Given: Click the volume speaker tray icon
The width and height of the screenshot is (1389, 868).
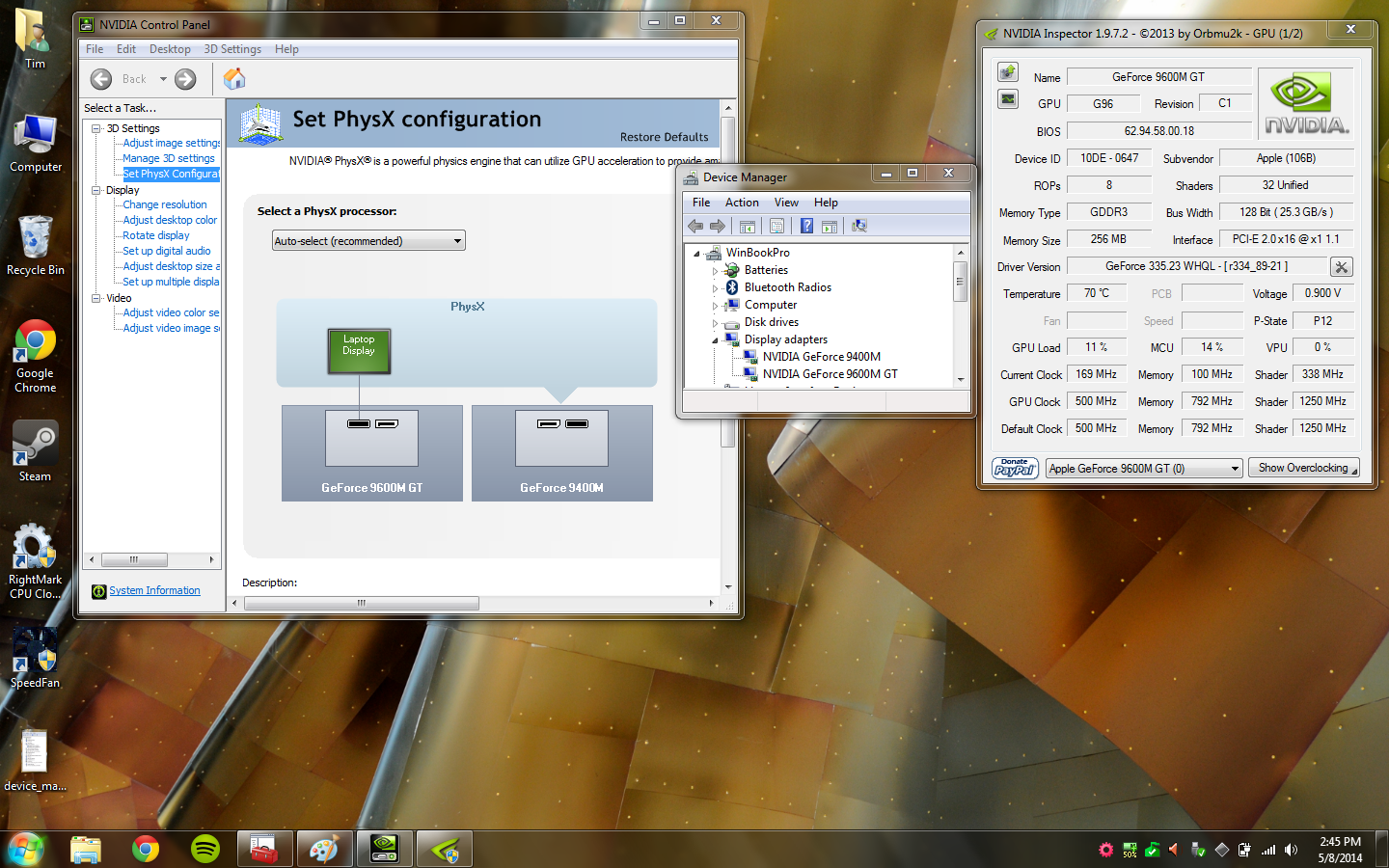Looking at the screenshot, I should pyautogui.click(x=1291, y=850).
